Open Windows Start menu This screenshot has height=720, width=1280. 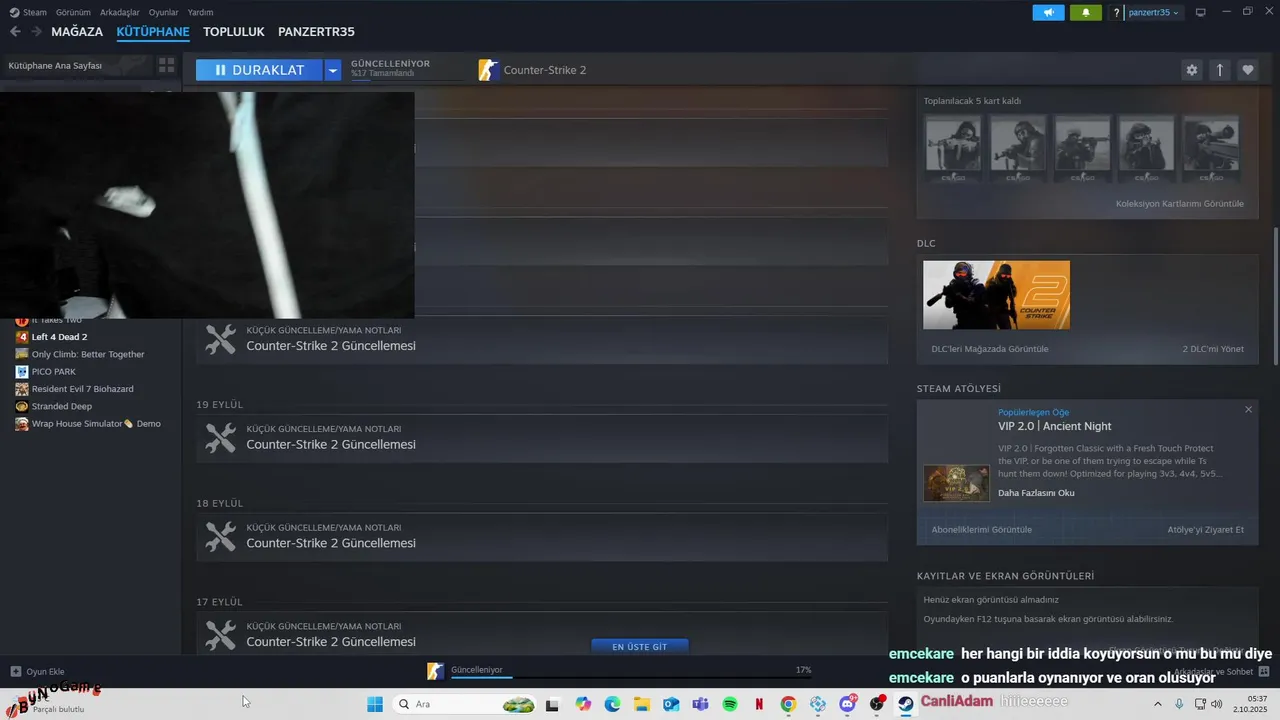point(375,704)
